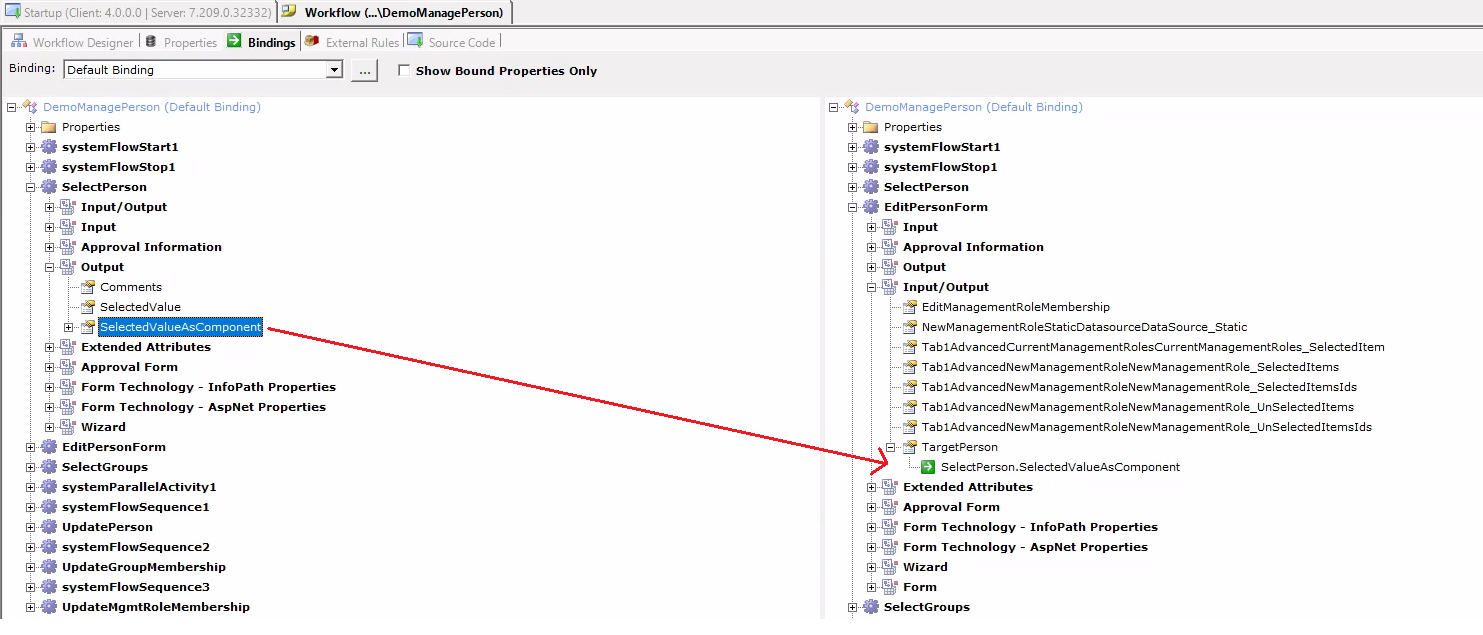1483x635 pixels.
Task: Select the Bindings tab
Action: 261,42
